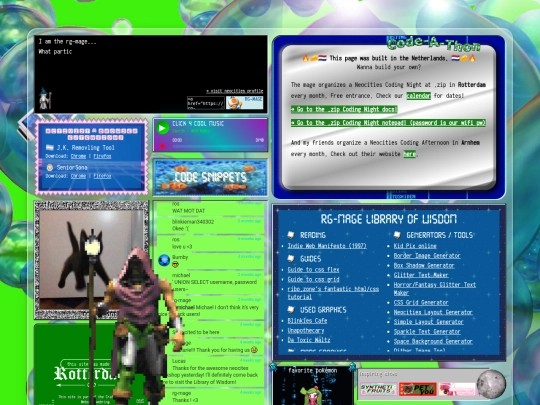The width and height of the screenshot is (540, 405).
Task: Seek on the music player progress bar
Action: coord(218,146)
